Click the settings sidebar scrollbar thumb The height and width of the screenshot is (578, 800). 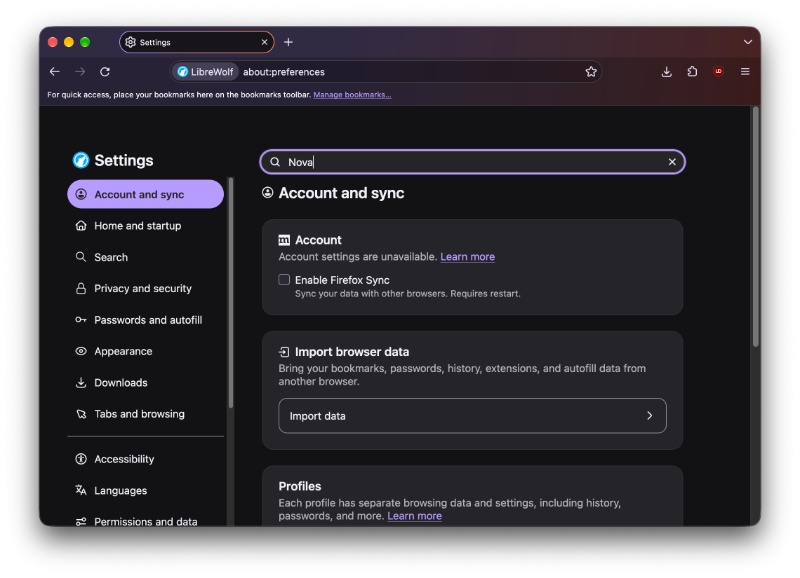pyautogui.click(x=231, y=293)
